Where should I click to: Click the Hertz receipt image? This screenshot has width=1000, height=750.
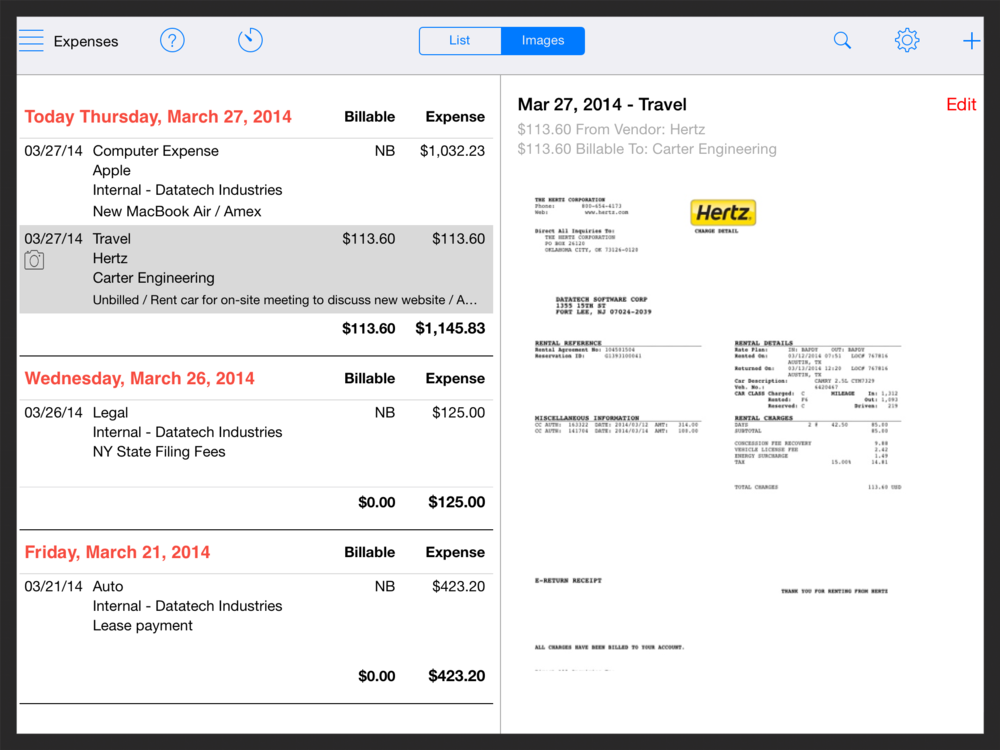pos(717,434)
